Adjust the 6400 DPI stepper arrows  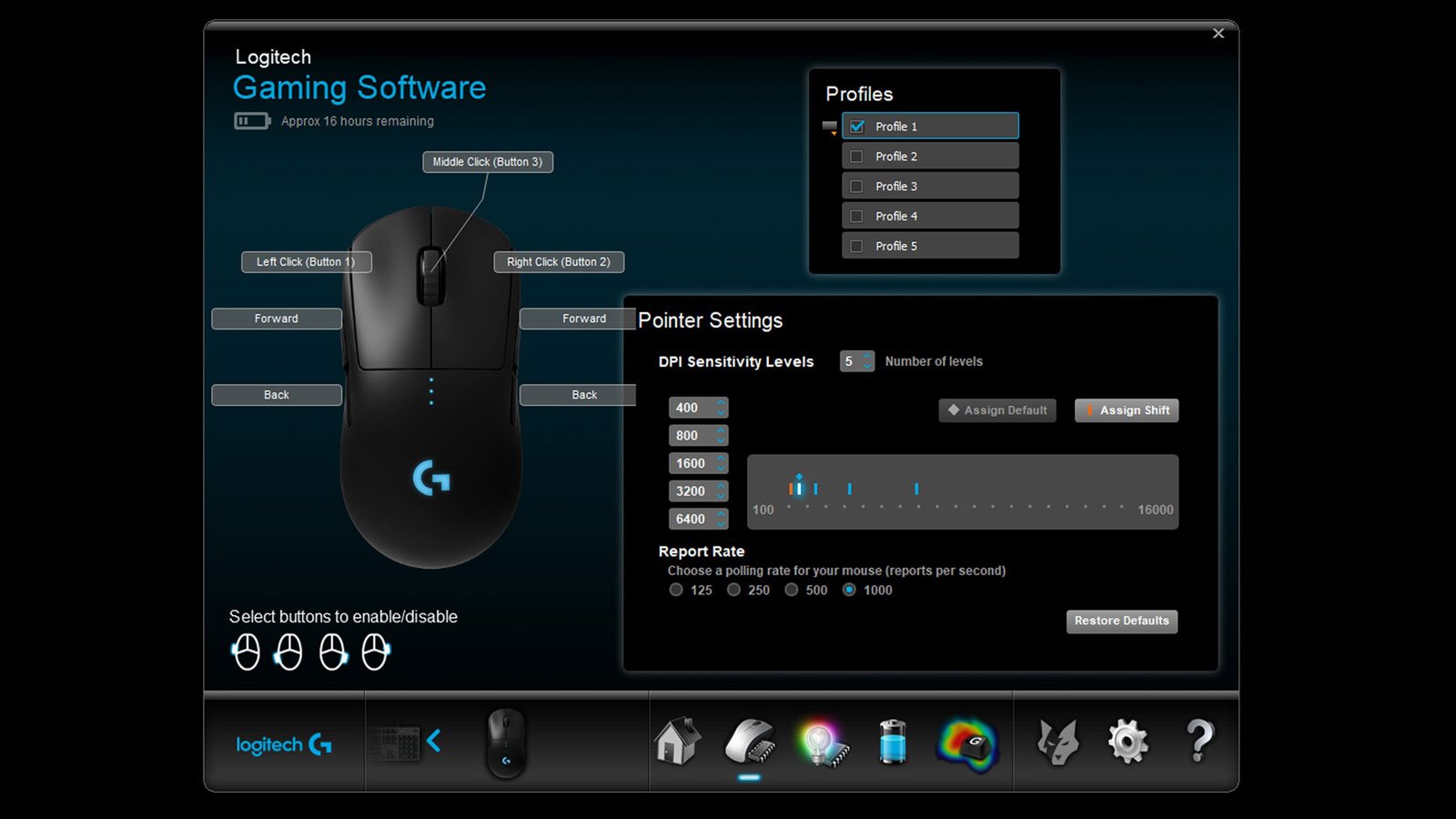(721, 519)
